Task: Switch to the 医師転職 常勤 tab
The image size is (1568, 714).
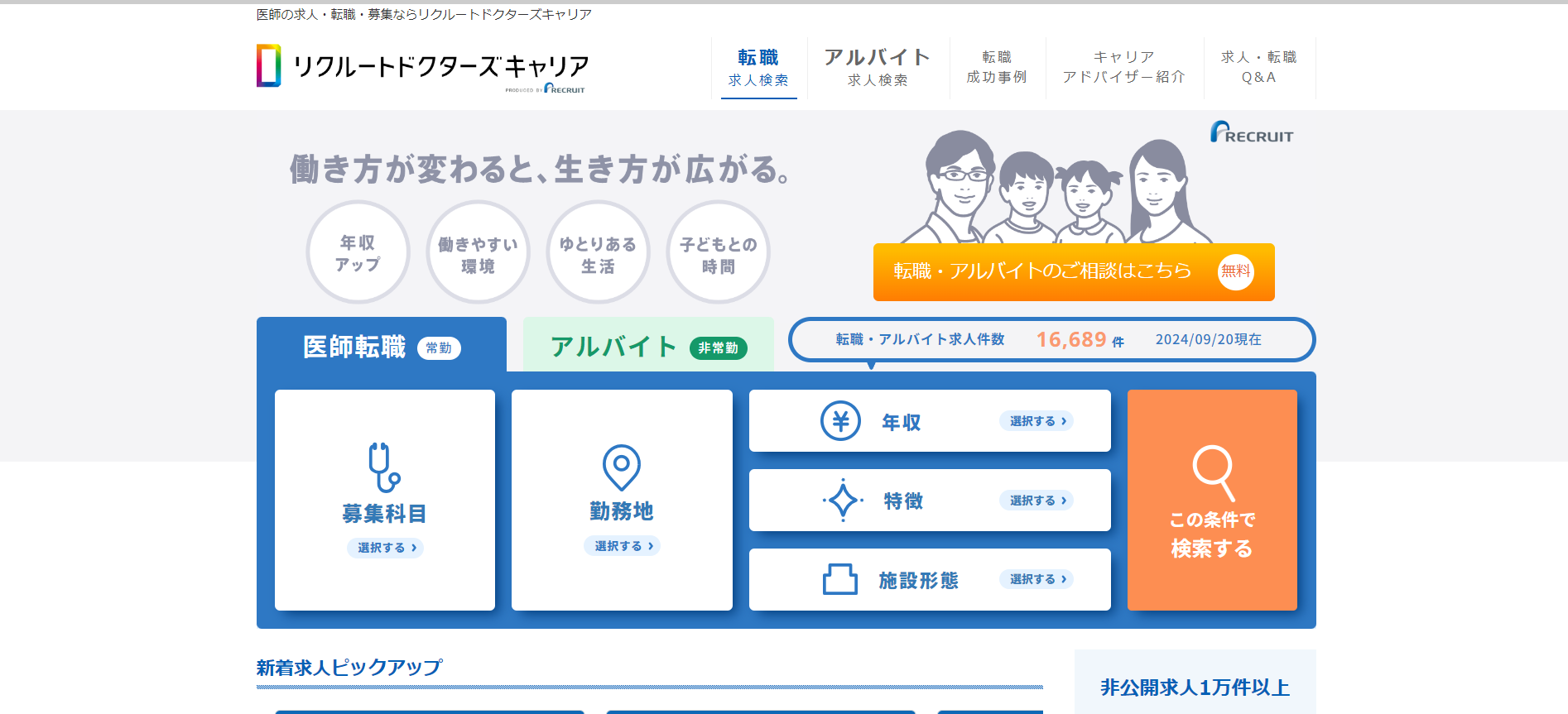Action: pos(382,347)
